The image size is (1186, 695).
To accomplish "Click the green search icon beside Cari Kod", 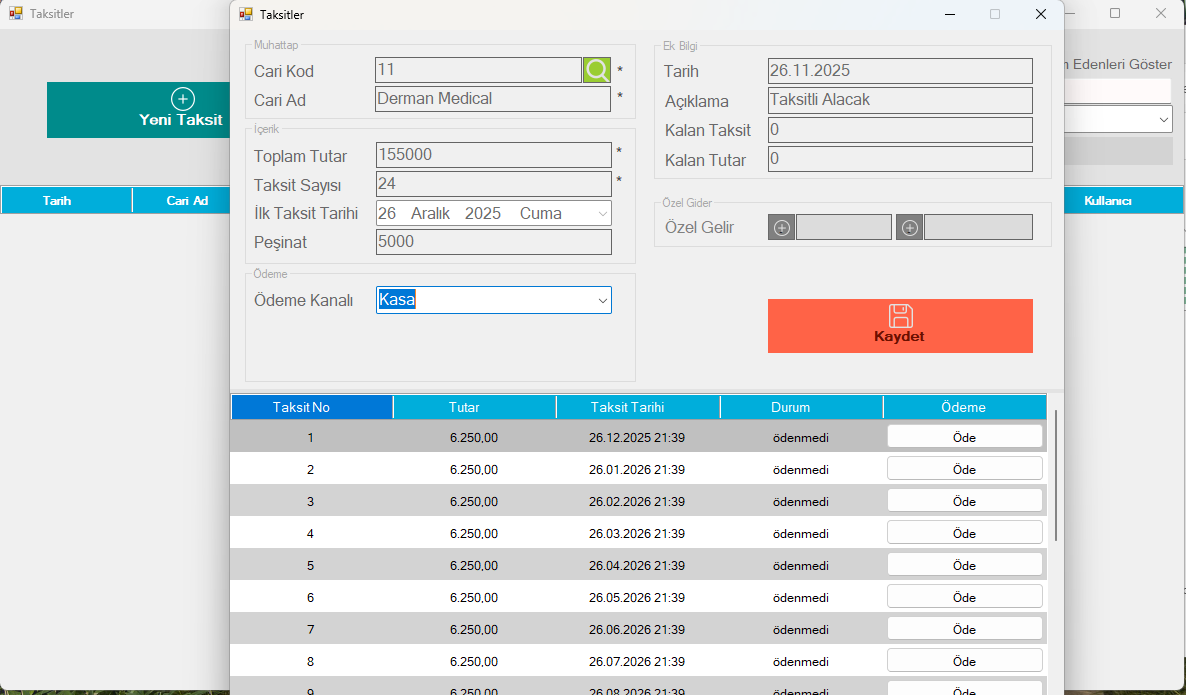I will pyautogui.click(x=597, y=70).
